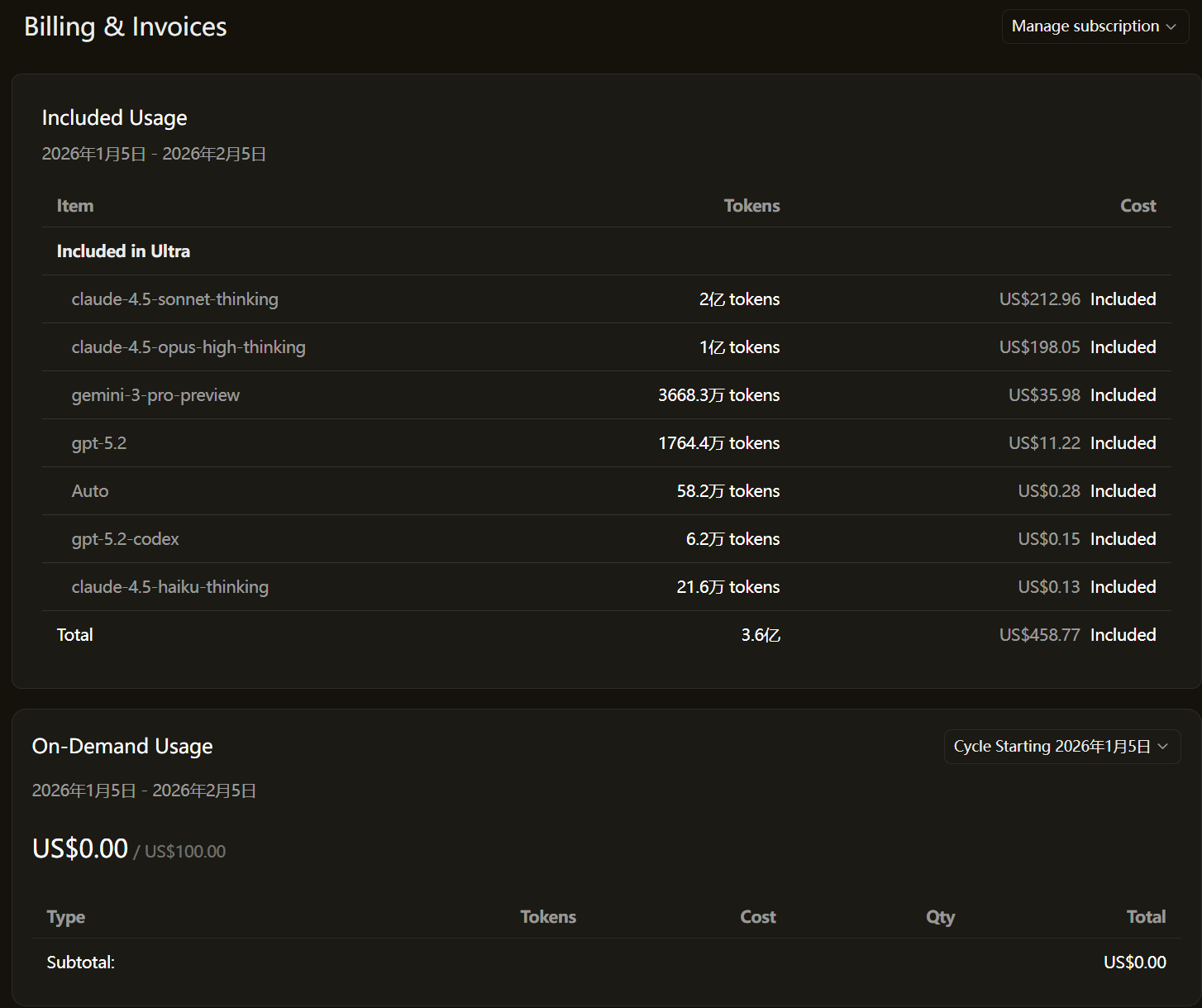Click the gpt-5.2 usage row
Screen dimensions: 1202x1008
tap(99, 443)
